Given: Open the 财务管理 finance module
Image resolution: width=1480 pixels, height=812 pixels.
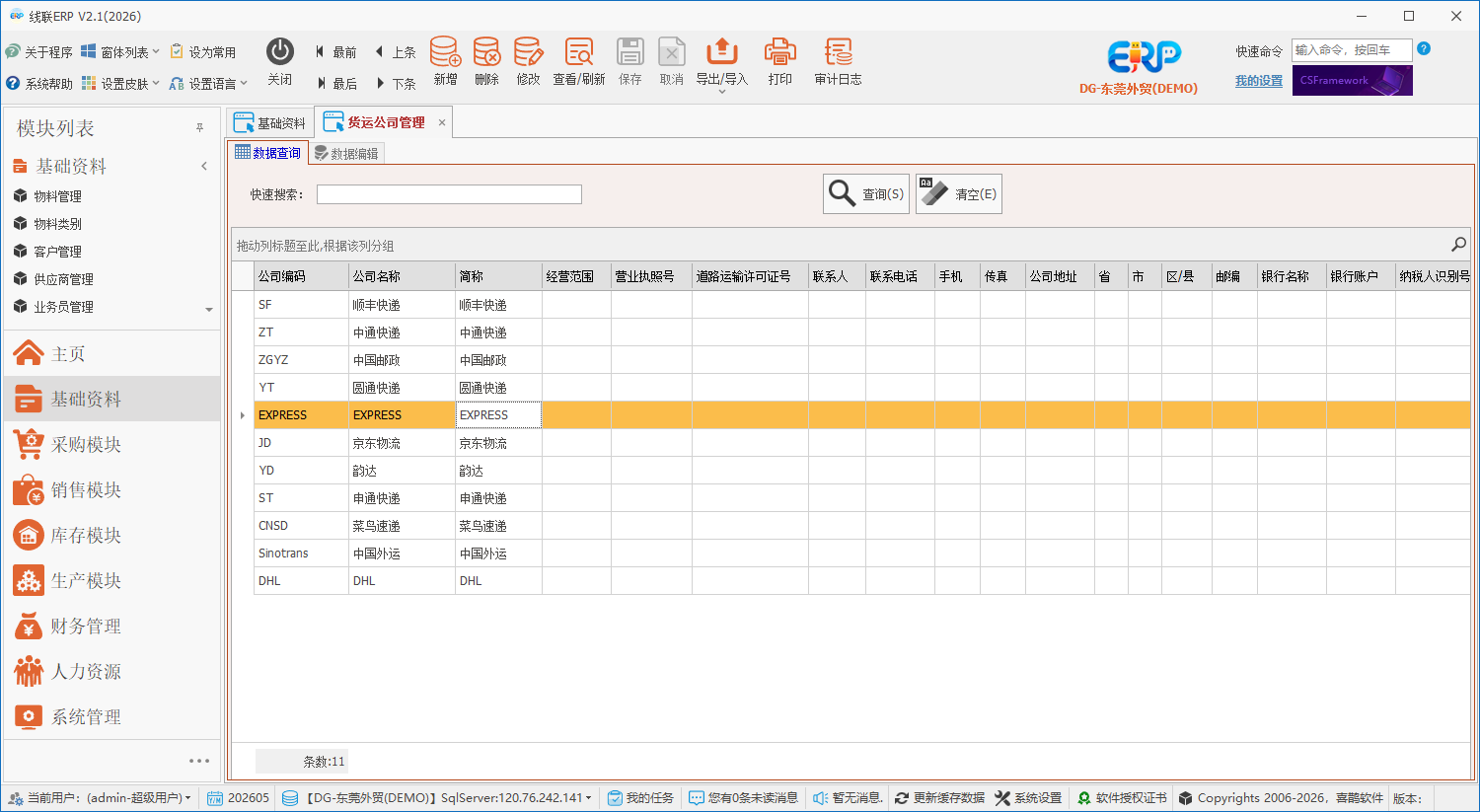Looking at the screenshot, I should [111, 626].
